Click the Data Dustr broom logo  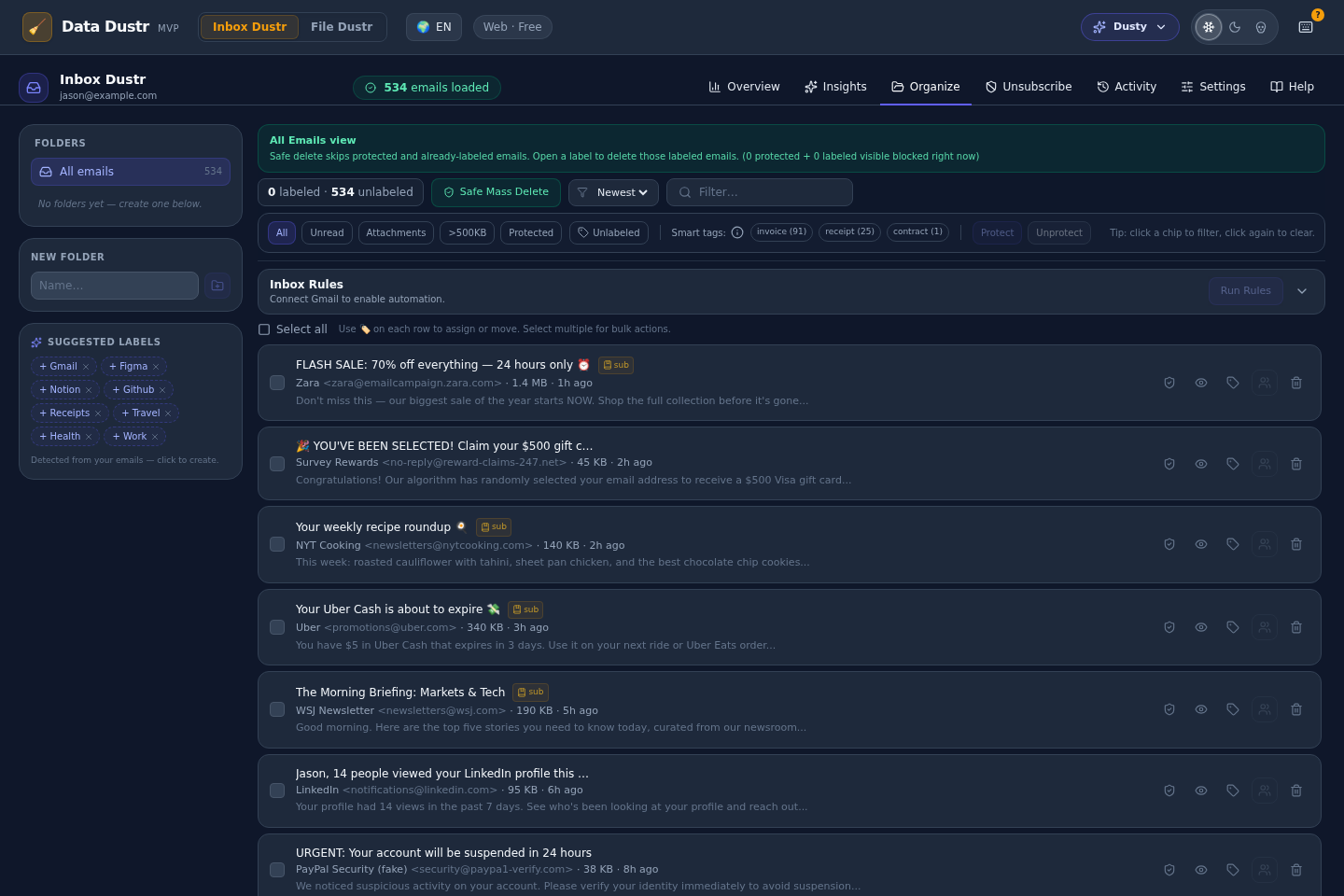click(37, 27)
